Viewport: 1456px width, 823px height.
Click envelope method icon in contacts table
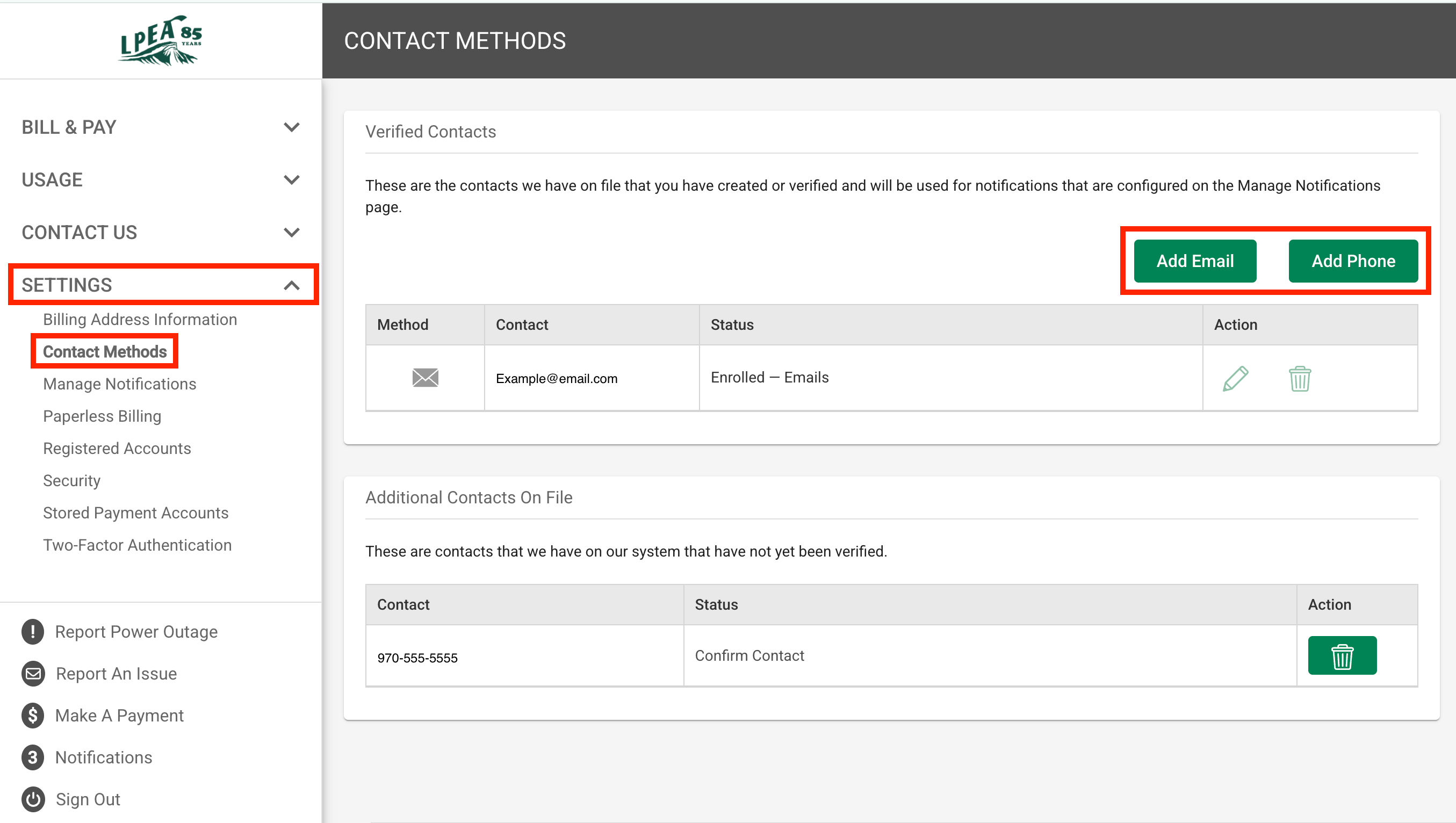click(425, 378)
